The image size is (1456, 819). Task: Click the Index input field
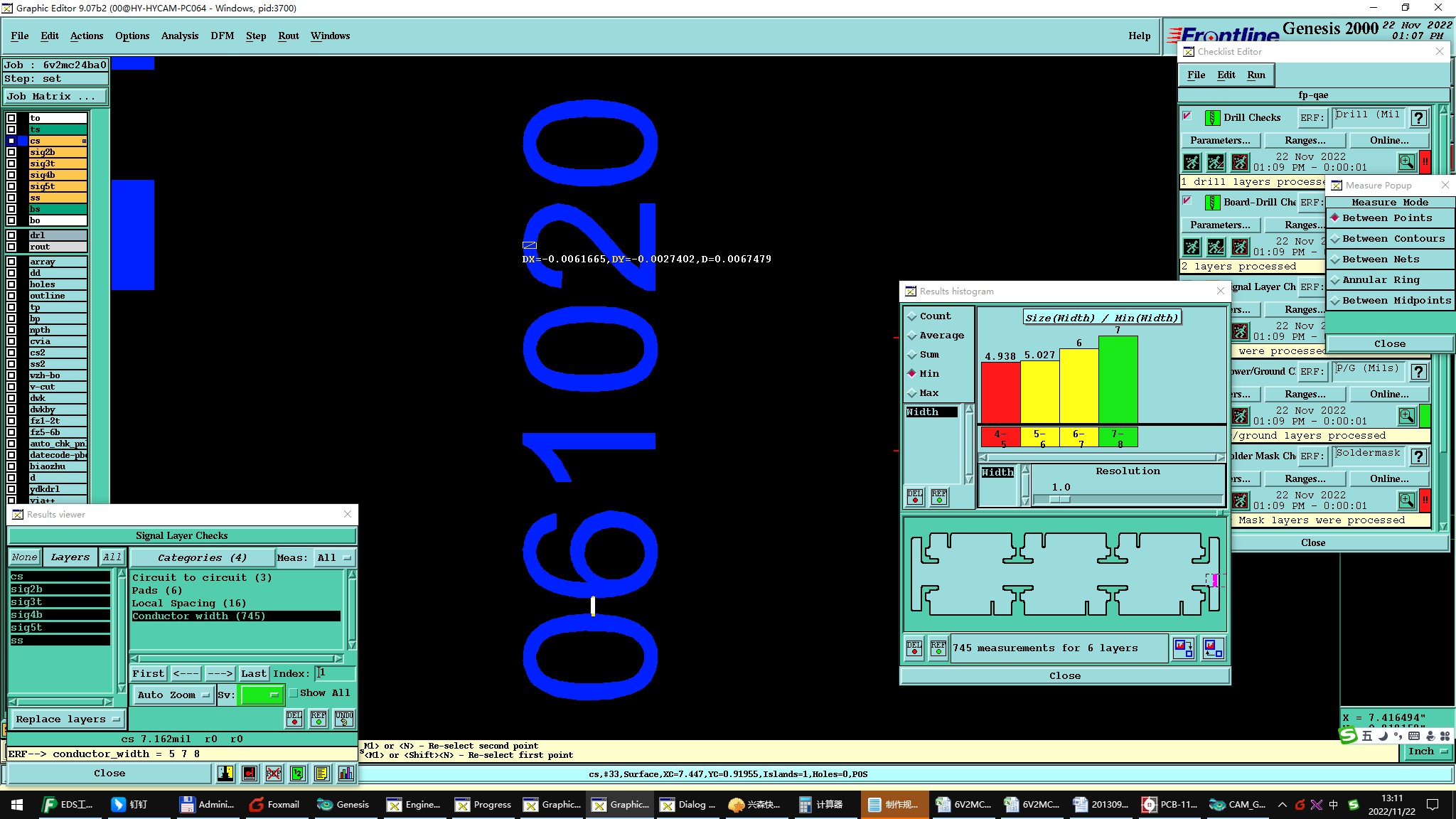click(x=336, y=673)
